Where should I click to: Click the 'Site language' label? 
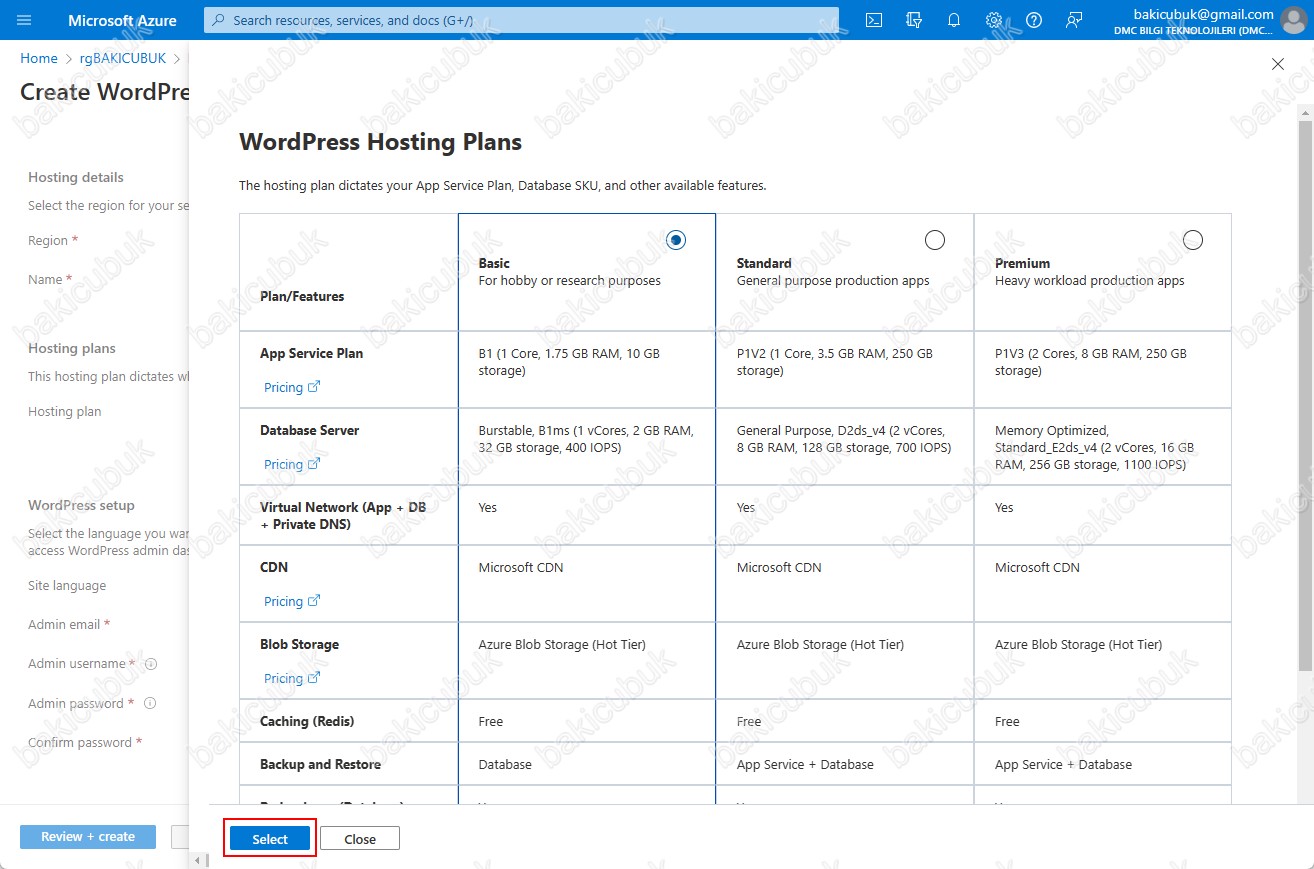pos(67,586)
